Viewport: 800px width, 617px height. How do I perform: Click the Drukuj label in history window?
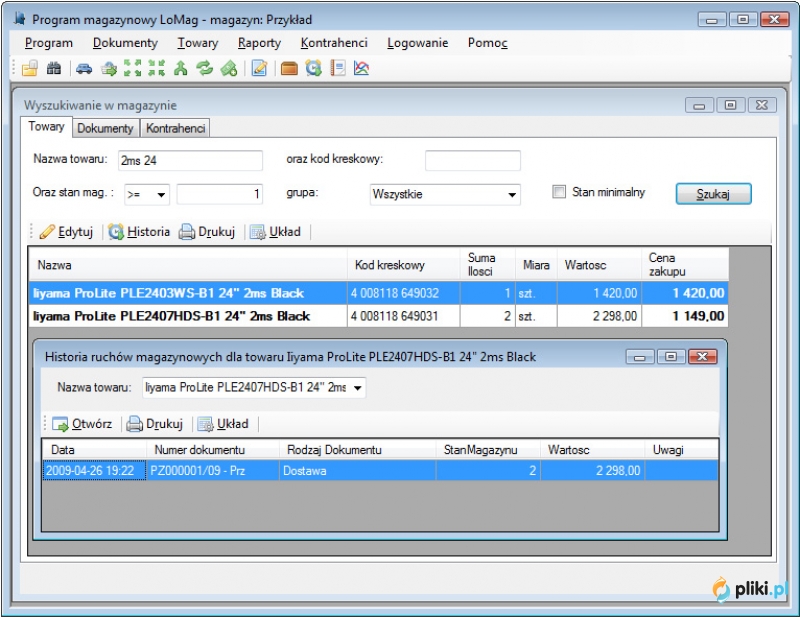point(164,424)
